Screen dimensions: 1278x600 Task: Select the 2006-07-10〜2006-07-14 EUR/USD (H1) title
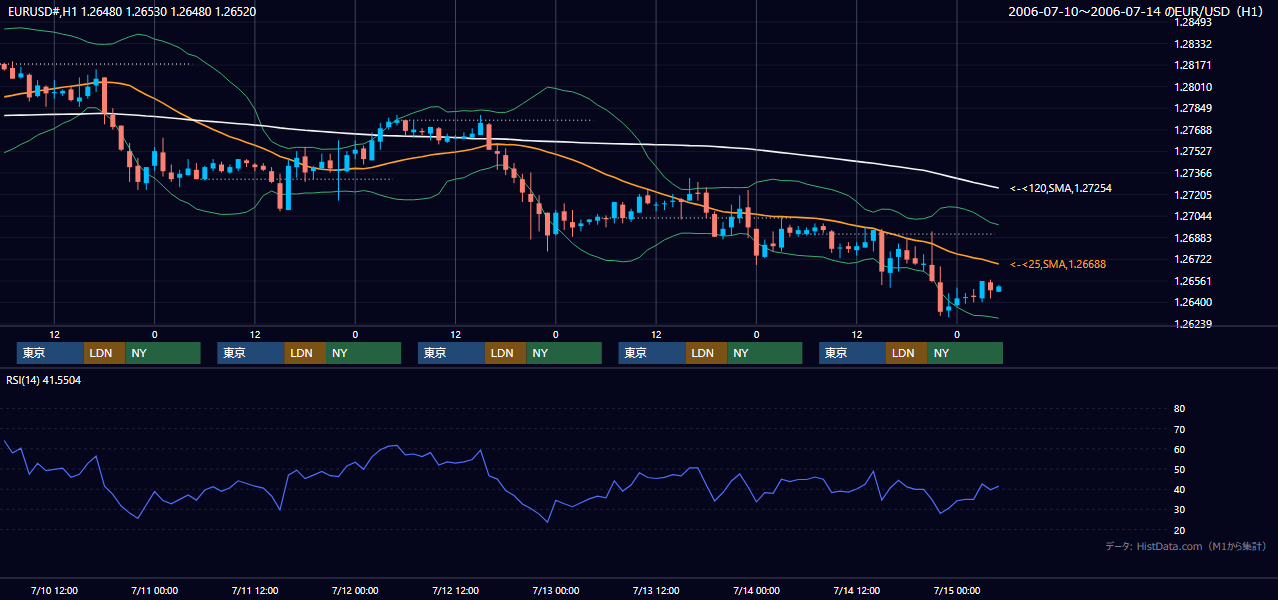click(x=1136, y=12)
